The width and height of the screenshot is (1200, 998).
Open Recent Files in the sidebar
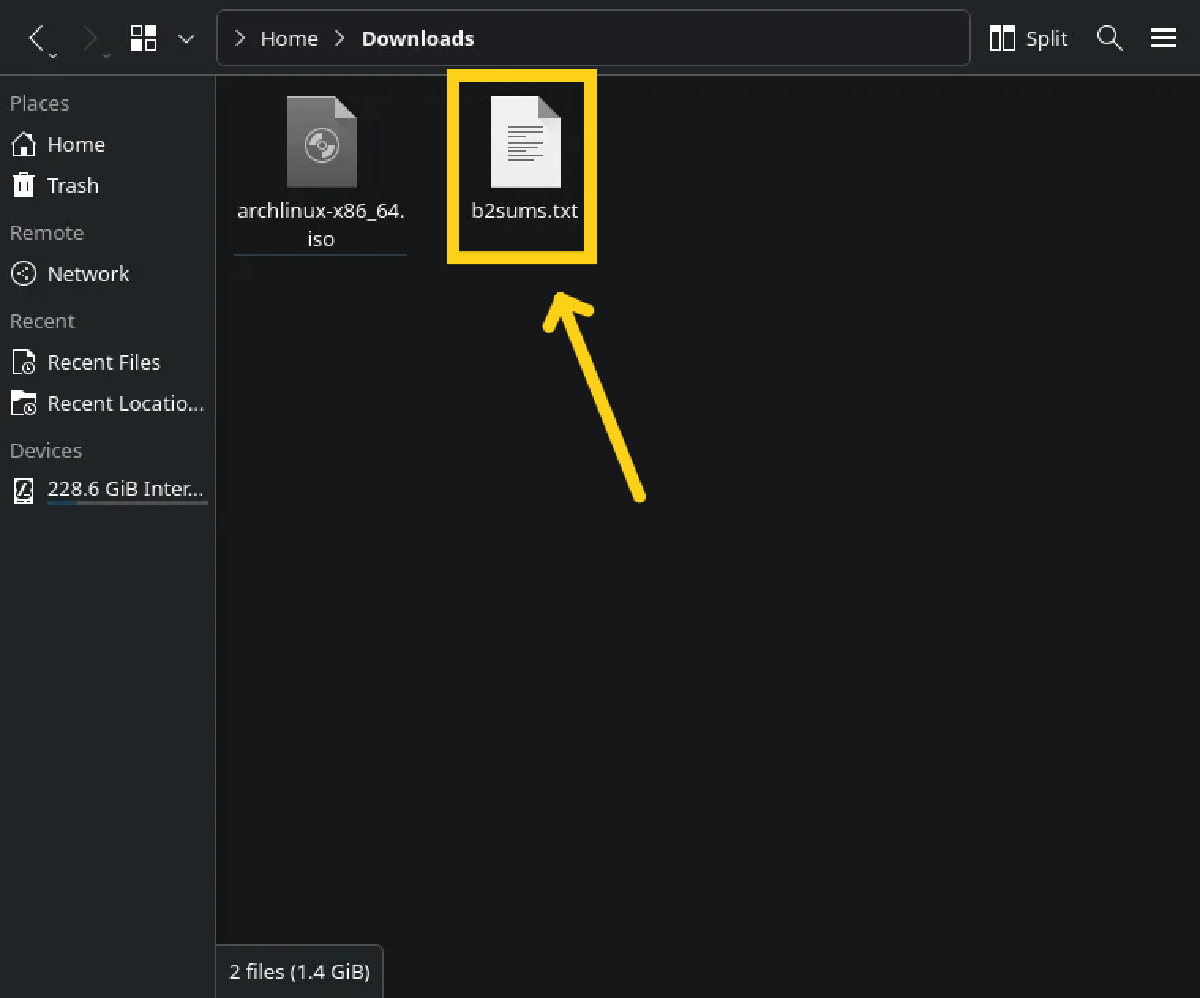[x=103, y=363]
